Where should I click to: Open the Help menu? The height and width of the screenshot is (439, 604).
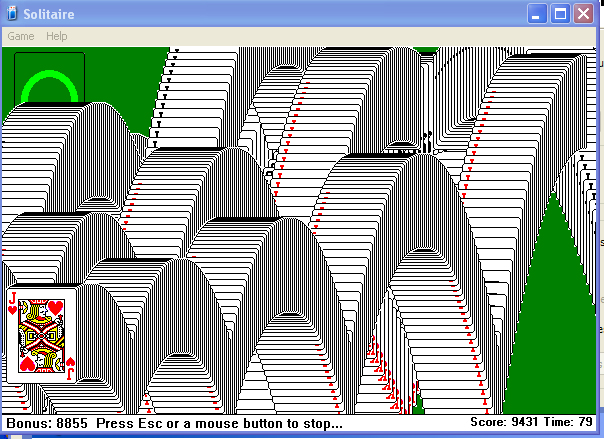57,36
